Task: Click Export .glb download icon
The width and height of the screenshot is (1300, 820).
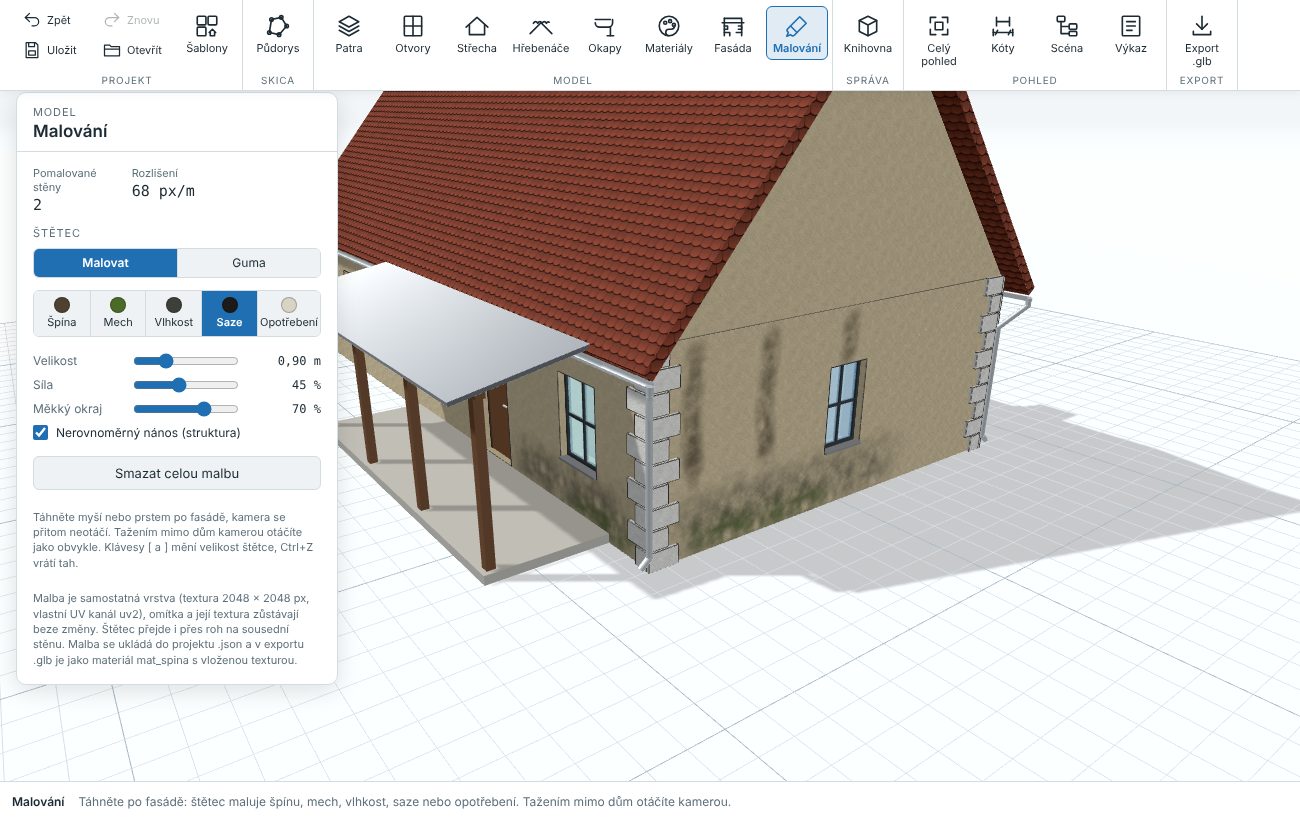Action: (1202, 25)
